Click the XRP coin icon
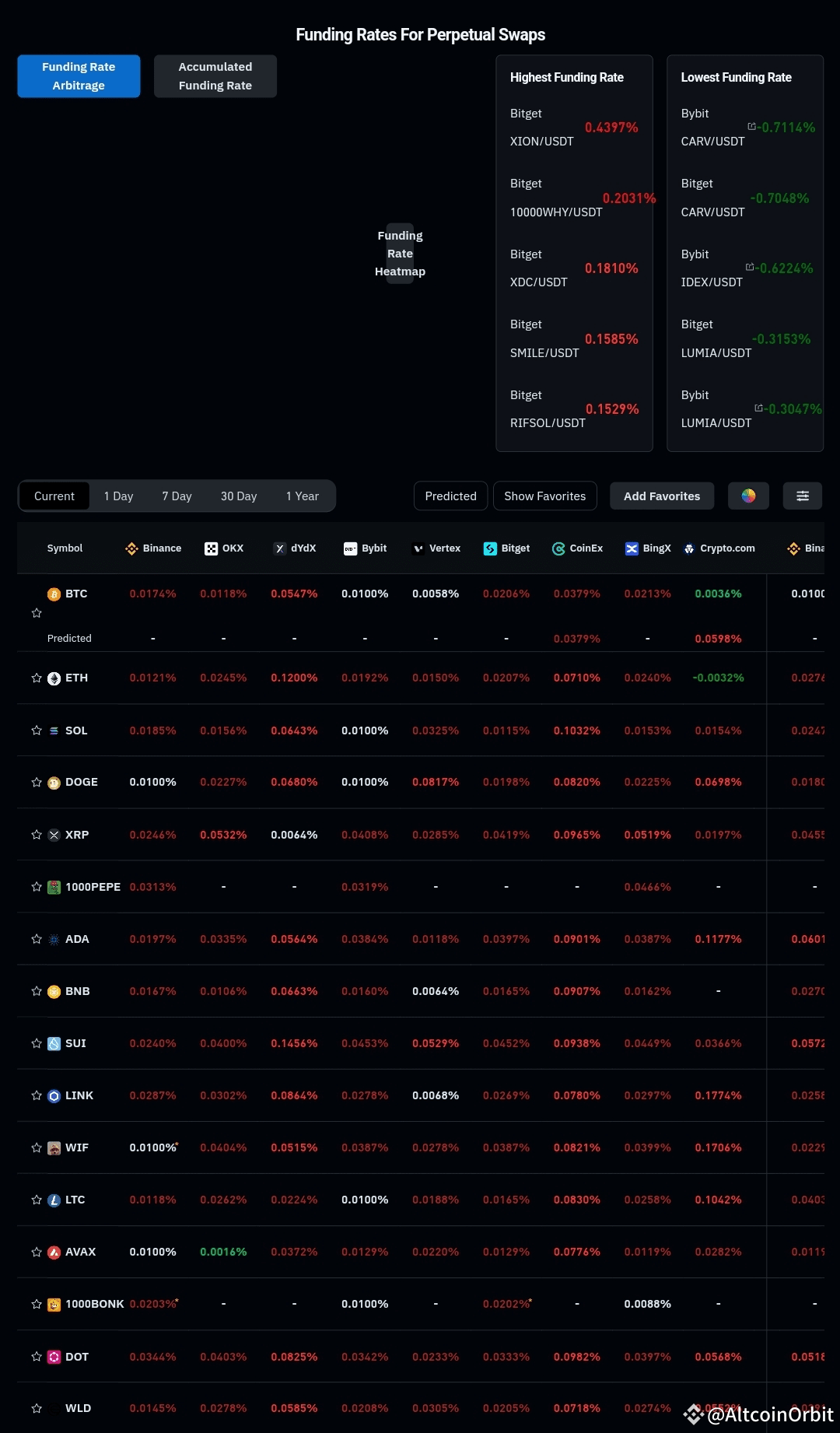This screenshot has width=840, height=1433. 54,835
